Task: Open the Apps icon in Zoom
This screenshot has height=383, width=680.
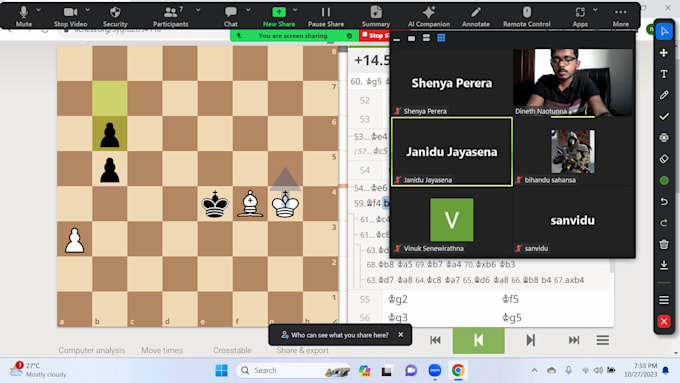Action: (x=580, y=16)
